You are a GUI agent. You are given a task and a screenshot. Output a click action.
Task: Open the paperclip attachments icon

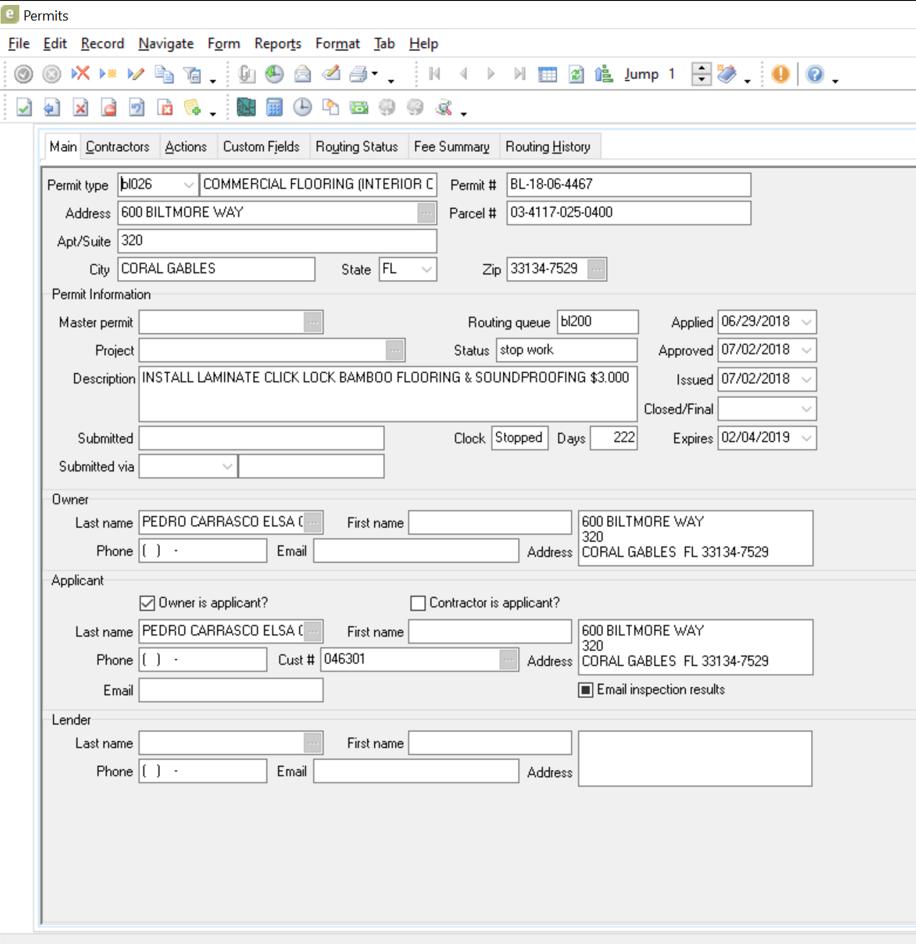246,74
